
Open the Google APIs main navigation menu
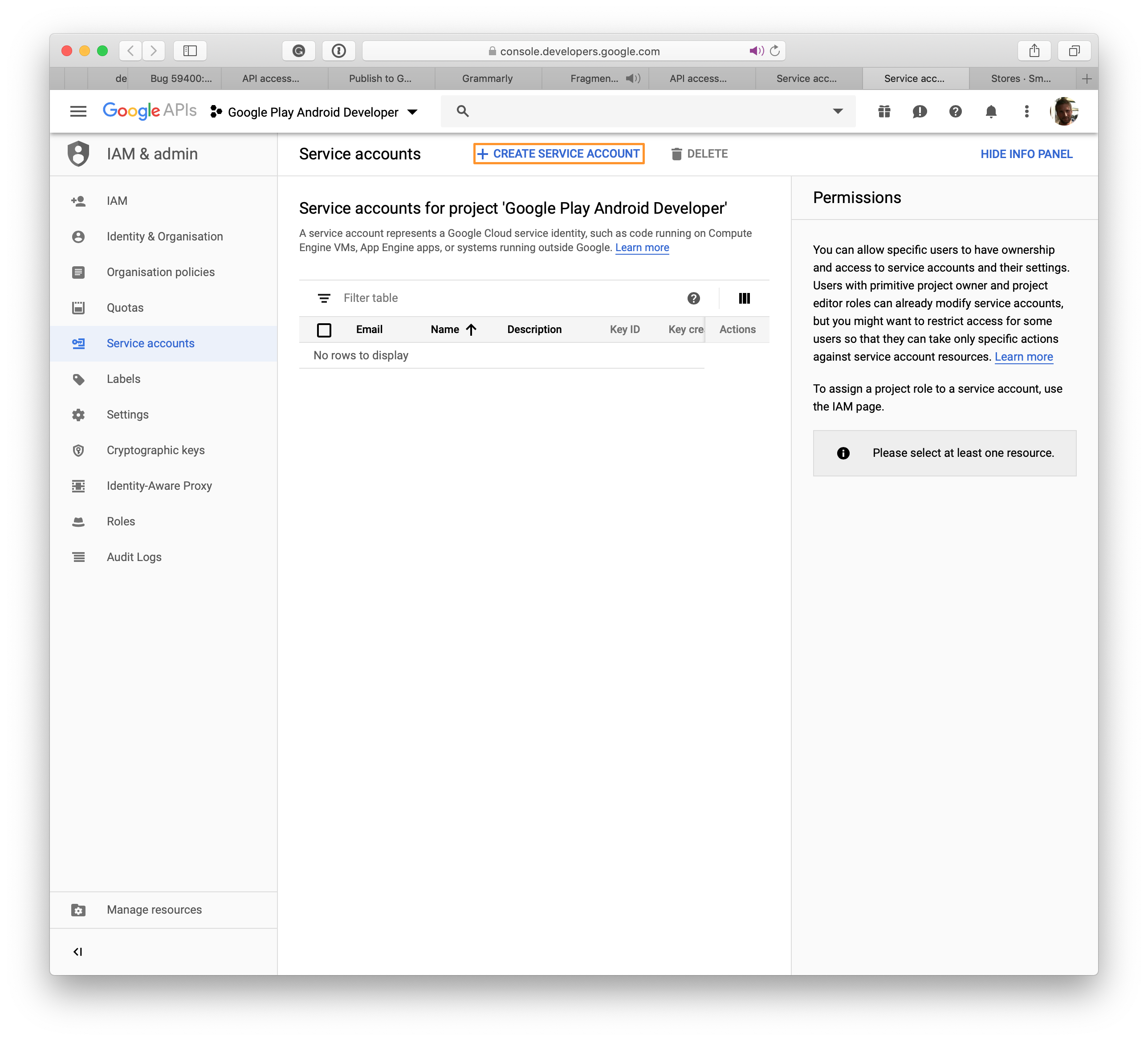79,111
